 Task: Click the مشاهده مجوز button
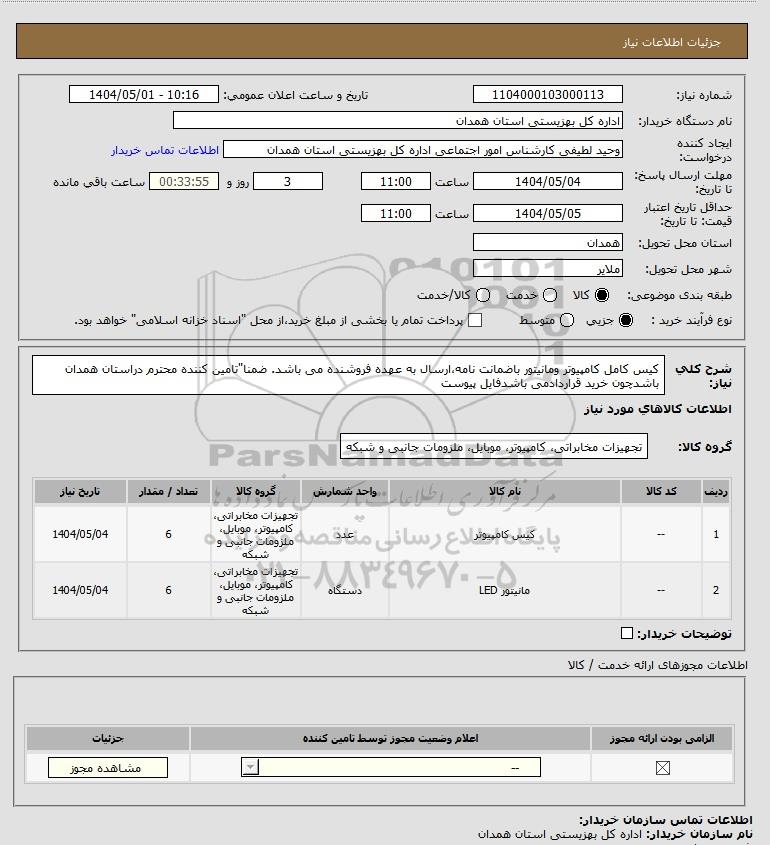point(108,767)
